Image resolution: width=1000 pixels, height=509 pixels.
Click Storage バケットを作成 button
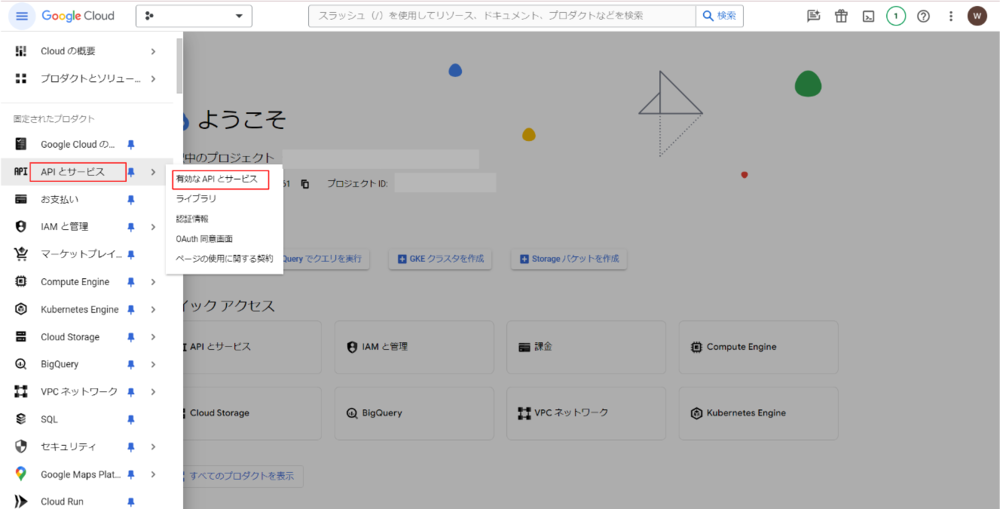(x=569, y=259)
